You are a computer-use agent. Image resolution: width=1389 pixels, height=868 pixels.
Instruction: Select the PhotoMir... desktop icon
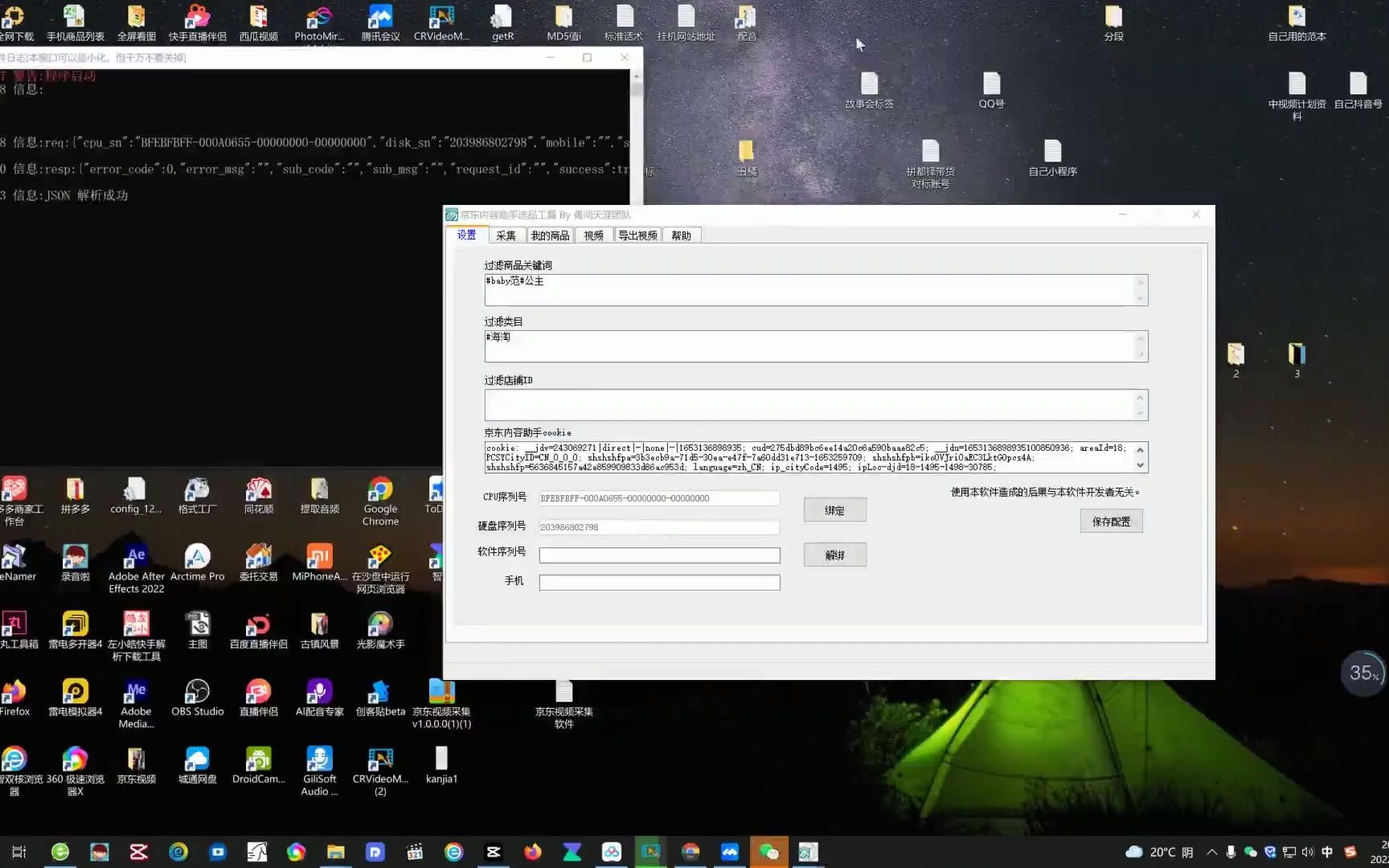pos(319,23)
